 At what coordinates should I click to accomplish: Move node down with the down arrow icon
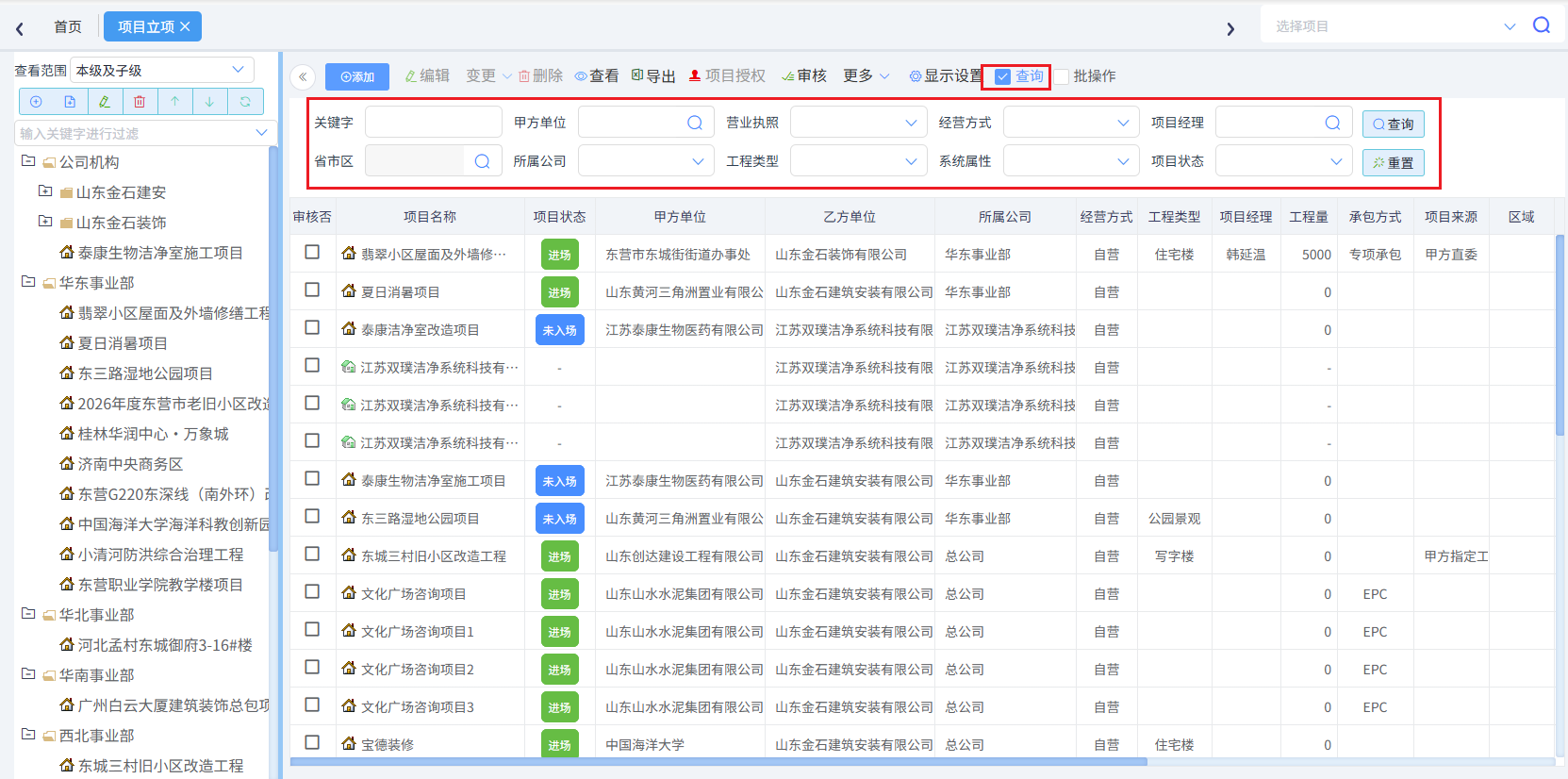tap(209, 102)
